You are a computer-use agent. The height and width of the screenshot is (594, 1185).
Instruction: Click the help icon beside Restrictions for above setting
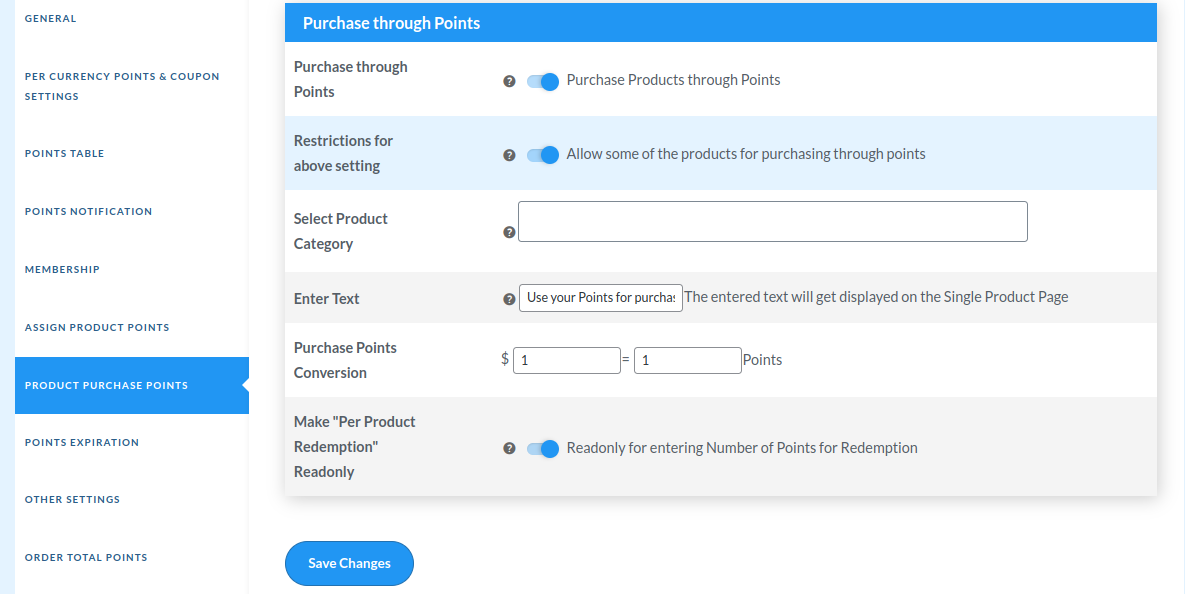point(509,155)
